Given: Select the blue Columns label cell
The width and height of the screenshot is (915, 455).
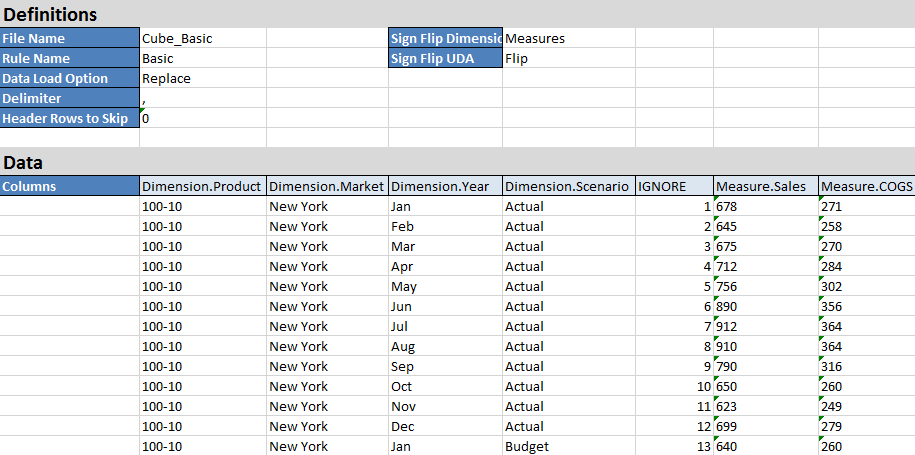Looking at the screenshot, I should 69,186.
